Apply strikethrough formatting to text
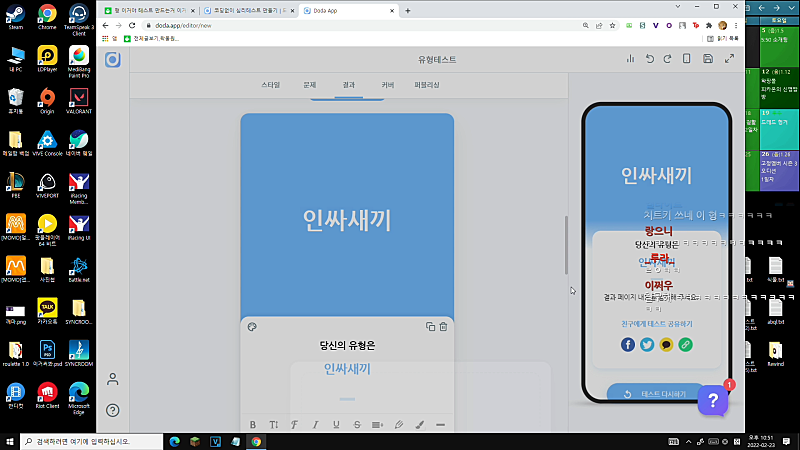 point(357,424)
